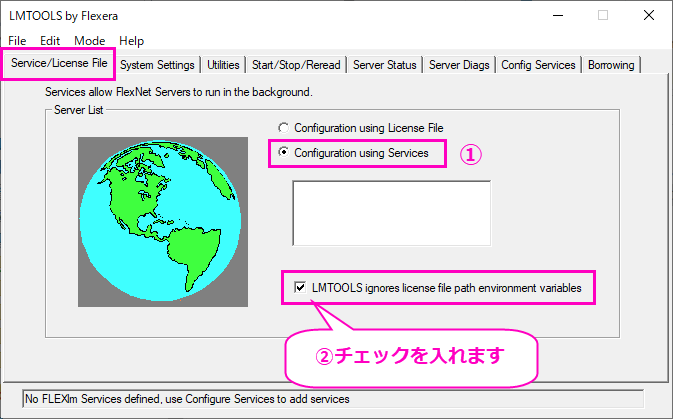The image size is (673, 419).
Task: Minimize the LMTOOLS window
Action: pyautogui.click(x=558, y=15)
